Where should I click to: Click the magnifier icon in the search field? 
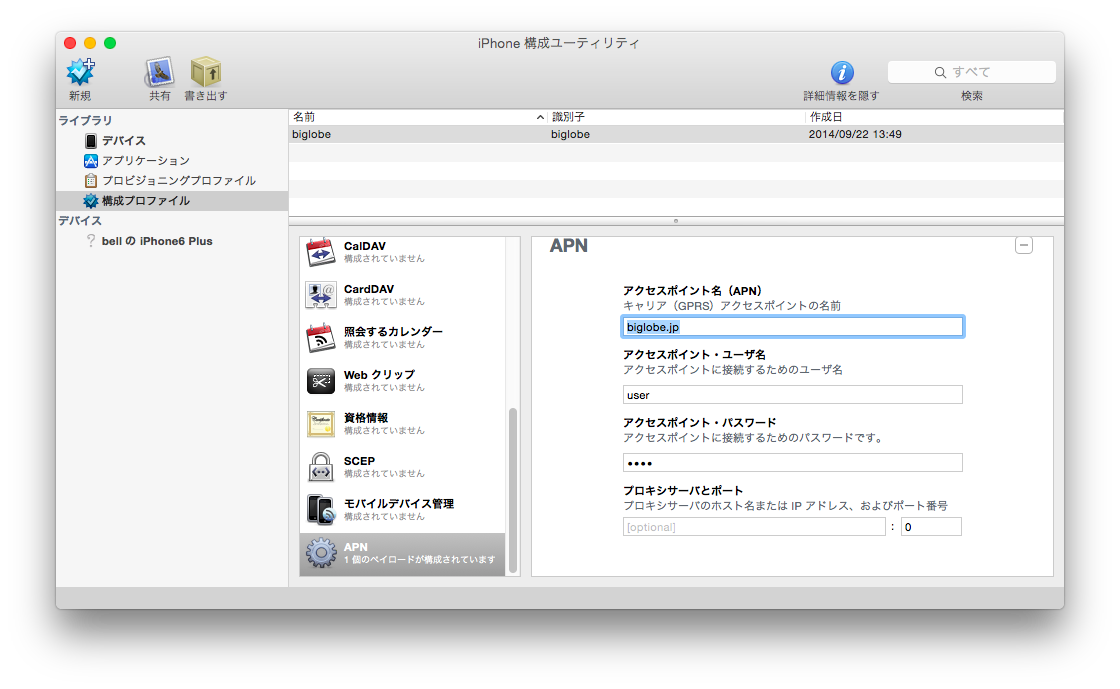point(940,72)
